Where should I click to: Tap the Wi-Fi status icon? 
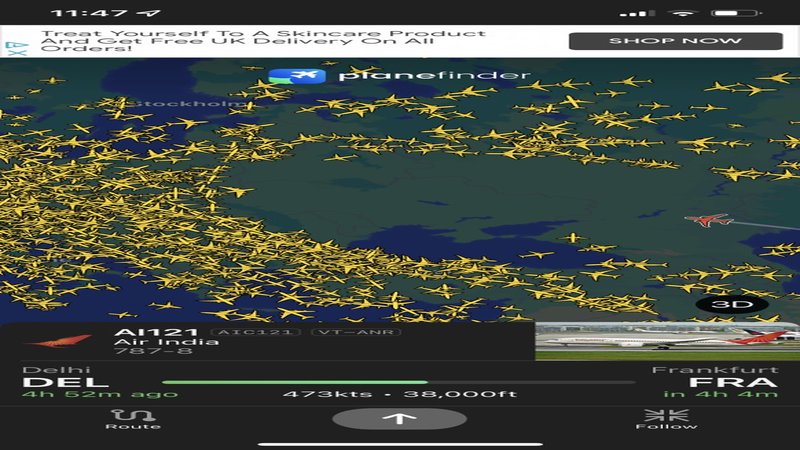tap(684, 13)
